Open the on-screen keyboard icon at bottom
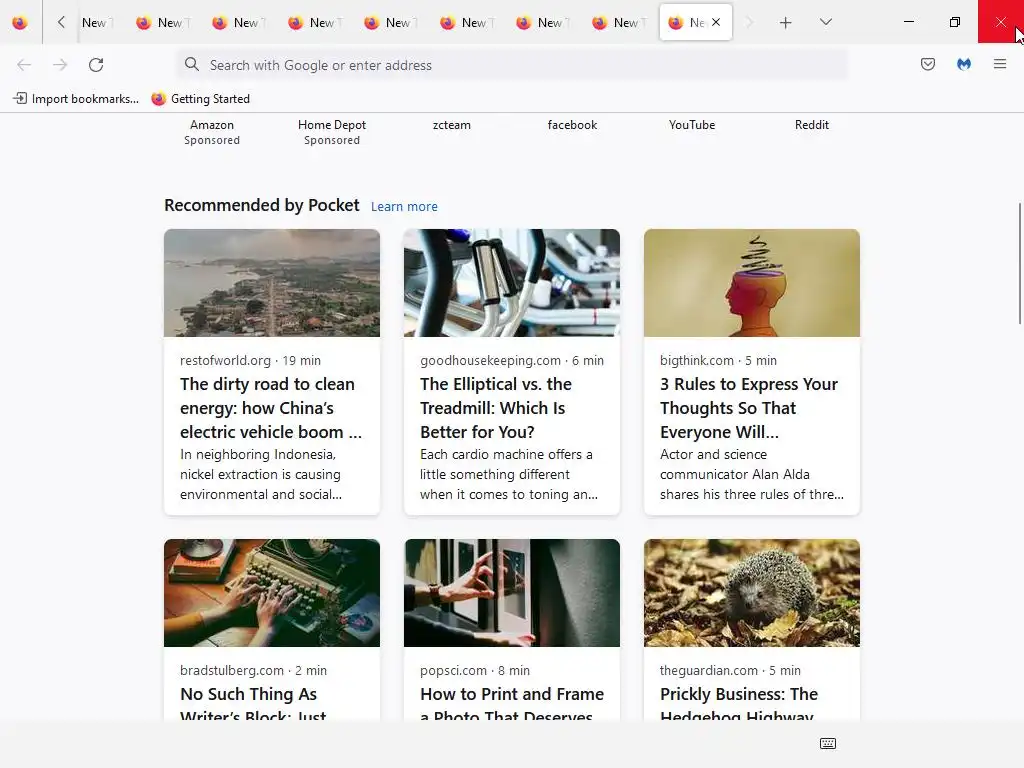 click(827, 743)
